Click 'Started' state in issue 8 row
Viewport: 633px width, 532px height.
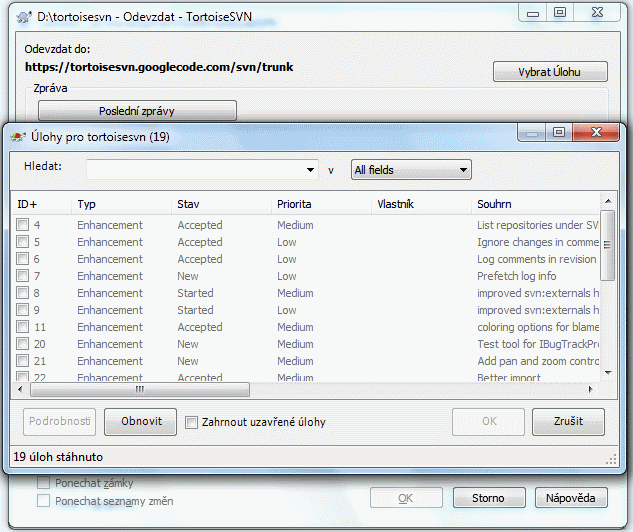[x=195, y=293]
